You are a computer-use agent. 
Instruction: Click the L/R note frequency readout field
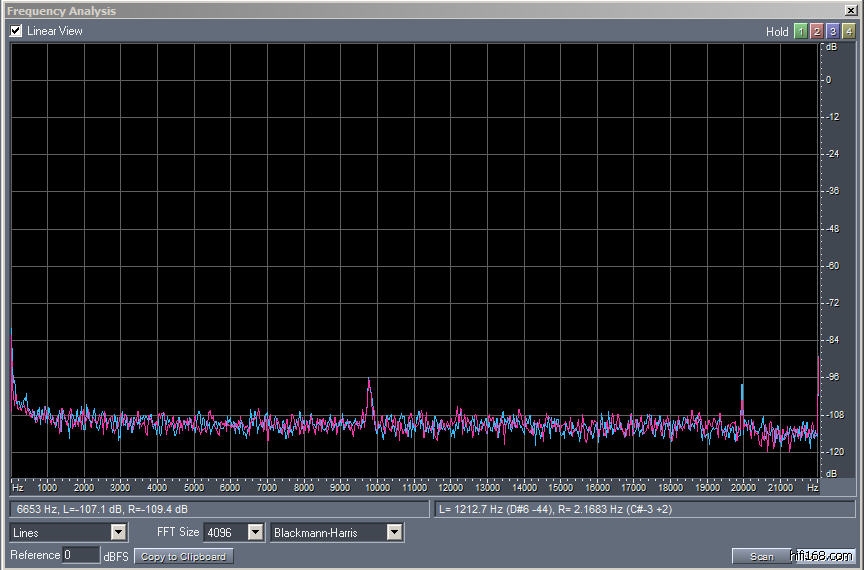pos(645,509)
